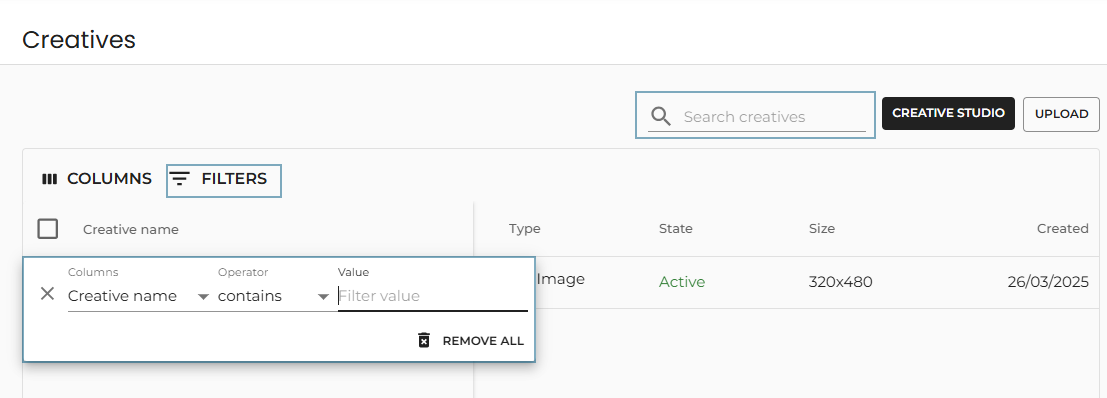
Task: Click the Size column header
Action: 822,229
